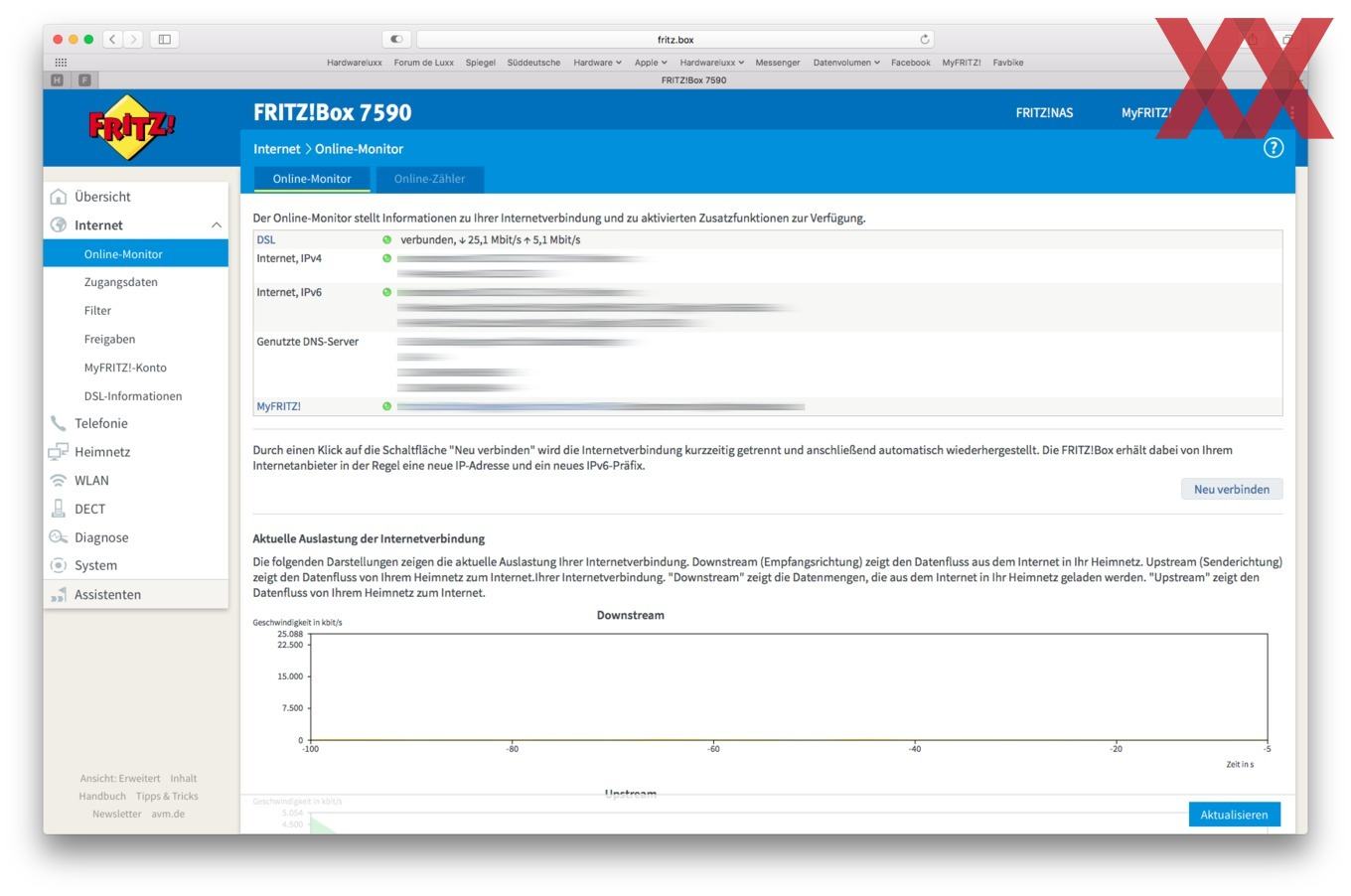Open the avm.de footer link
Viewport: 1351px width, 896px height.
(168, 815)
